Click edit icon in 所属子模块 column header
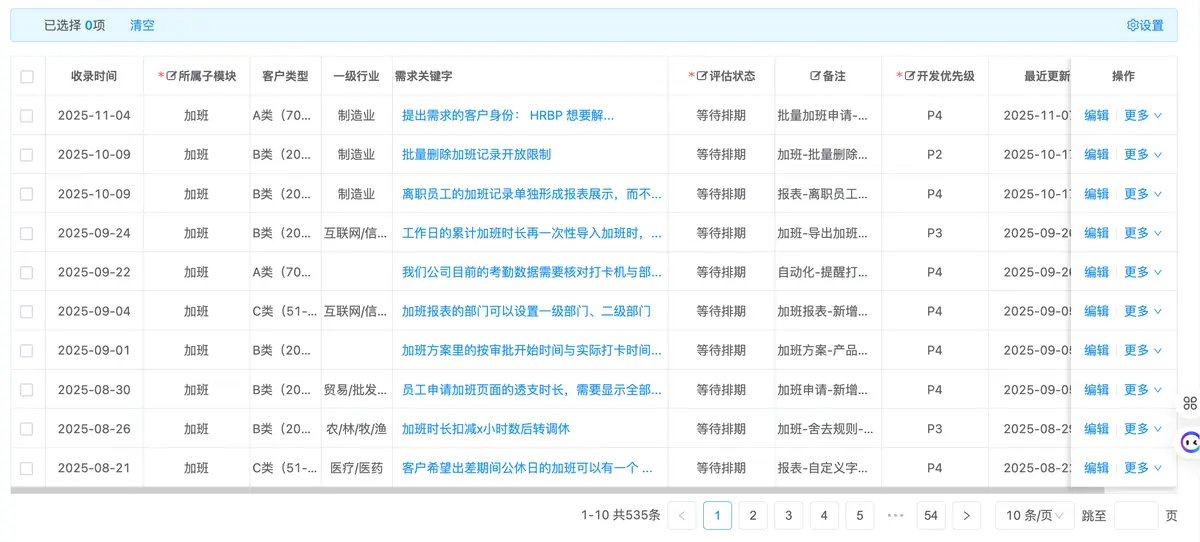The image size is (1200, 542). tap(171, 76)
